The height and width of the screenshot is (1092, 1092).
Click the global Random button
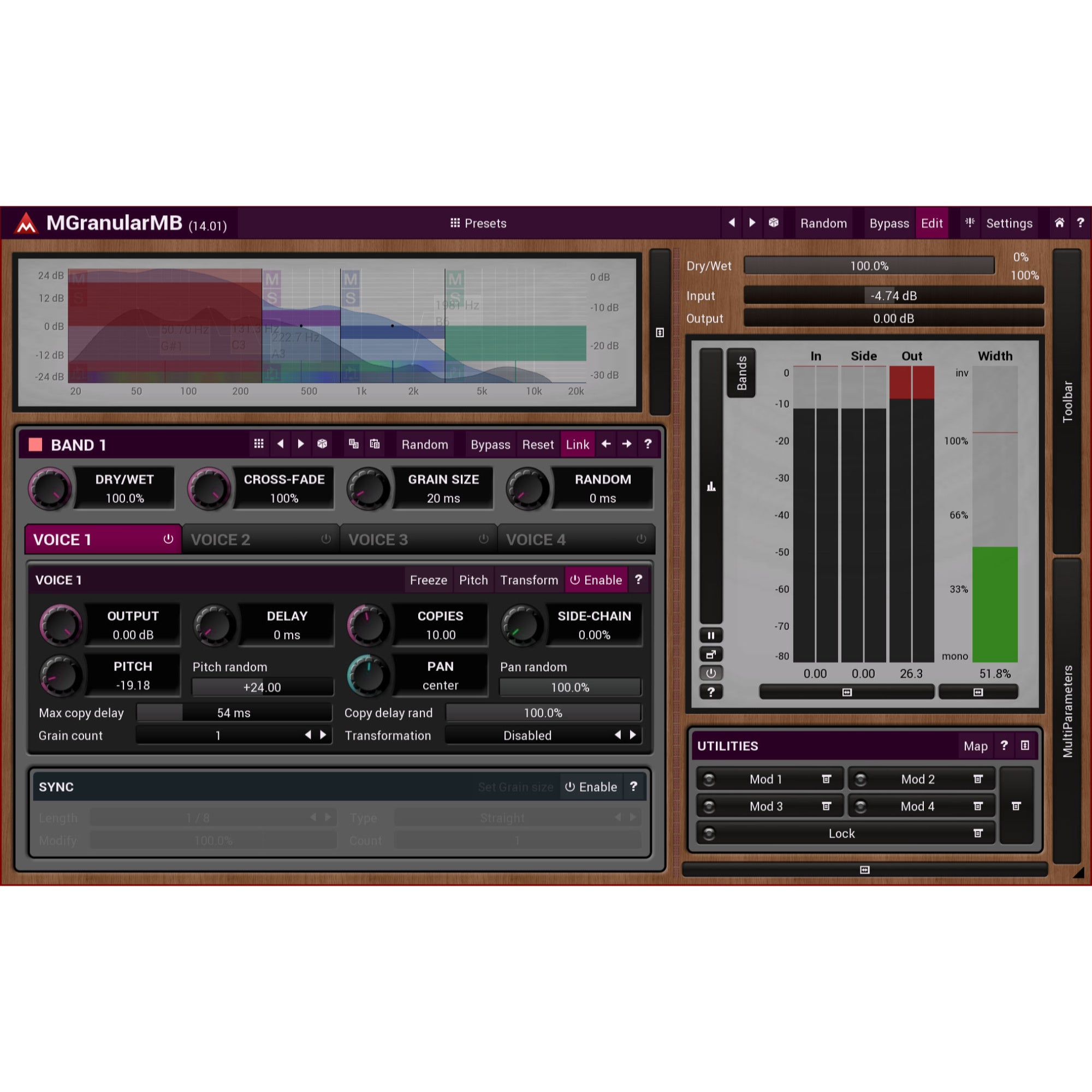click(823, 223)
